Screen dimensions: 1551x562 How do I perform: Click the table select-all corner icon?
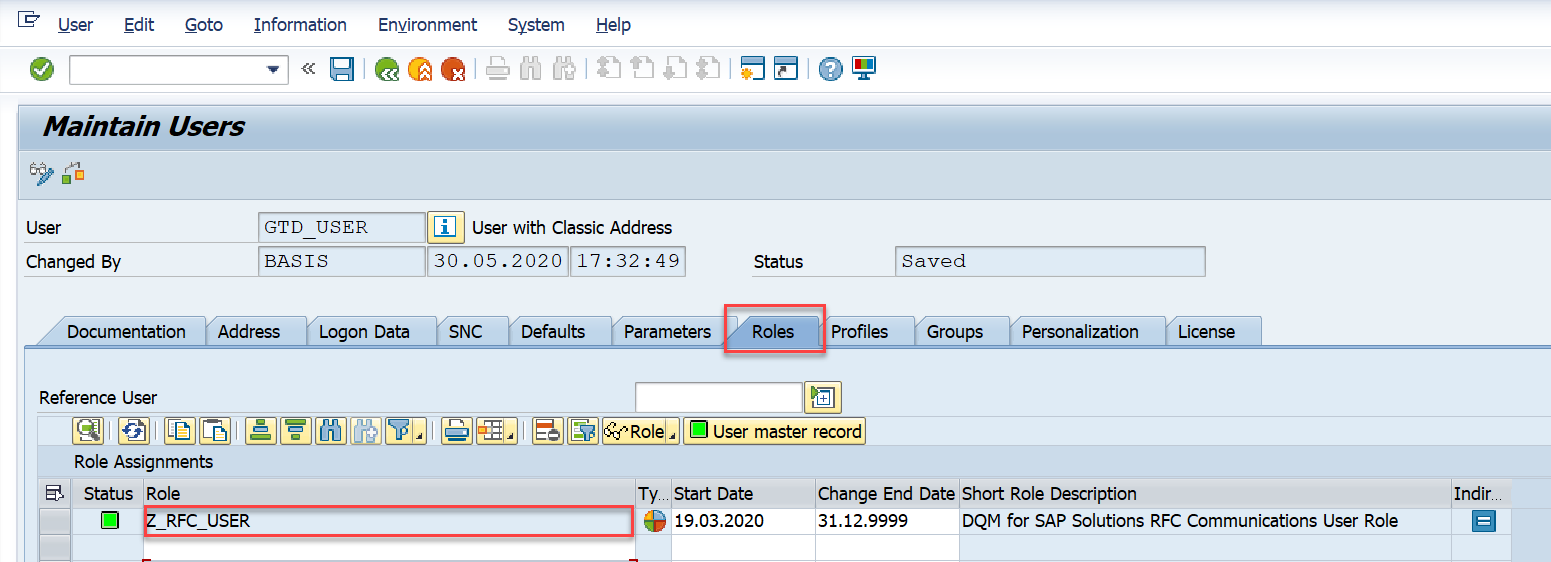click(x=54, y=493)
